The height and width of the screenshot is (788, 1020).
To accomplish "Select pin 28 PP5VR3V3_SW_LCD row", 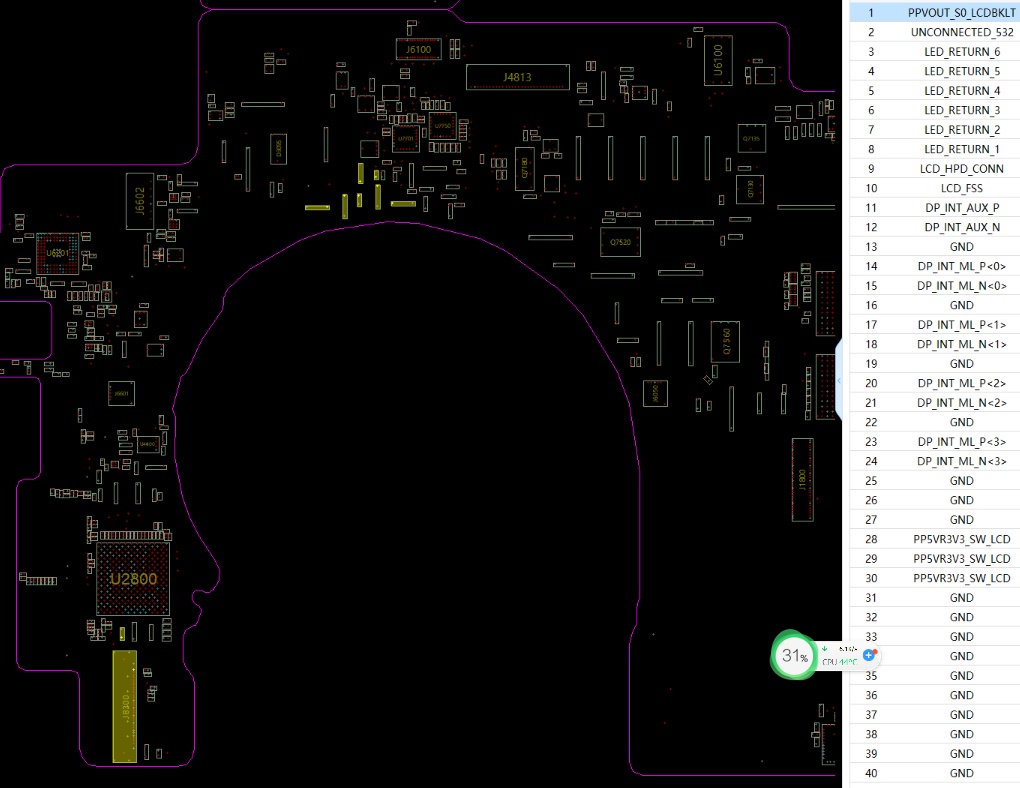I will tap(934, 539).
